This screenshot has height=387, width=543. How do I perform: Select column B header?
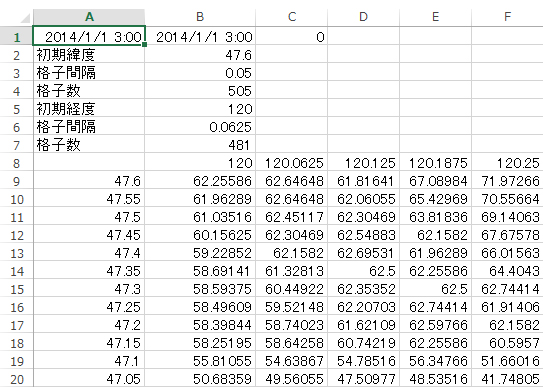[x=200, y=17]
